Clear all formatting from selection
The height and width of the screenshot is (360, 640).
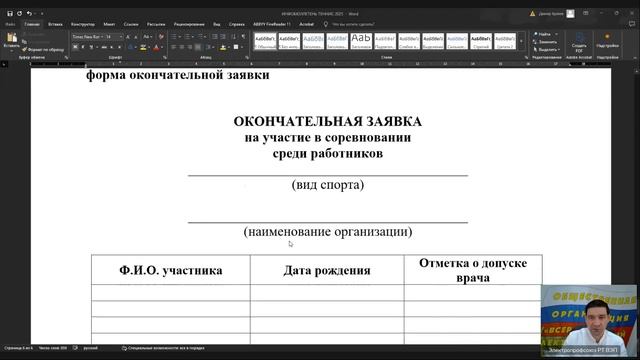tap(161, 37)
